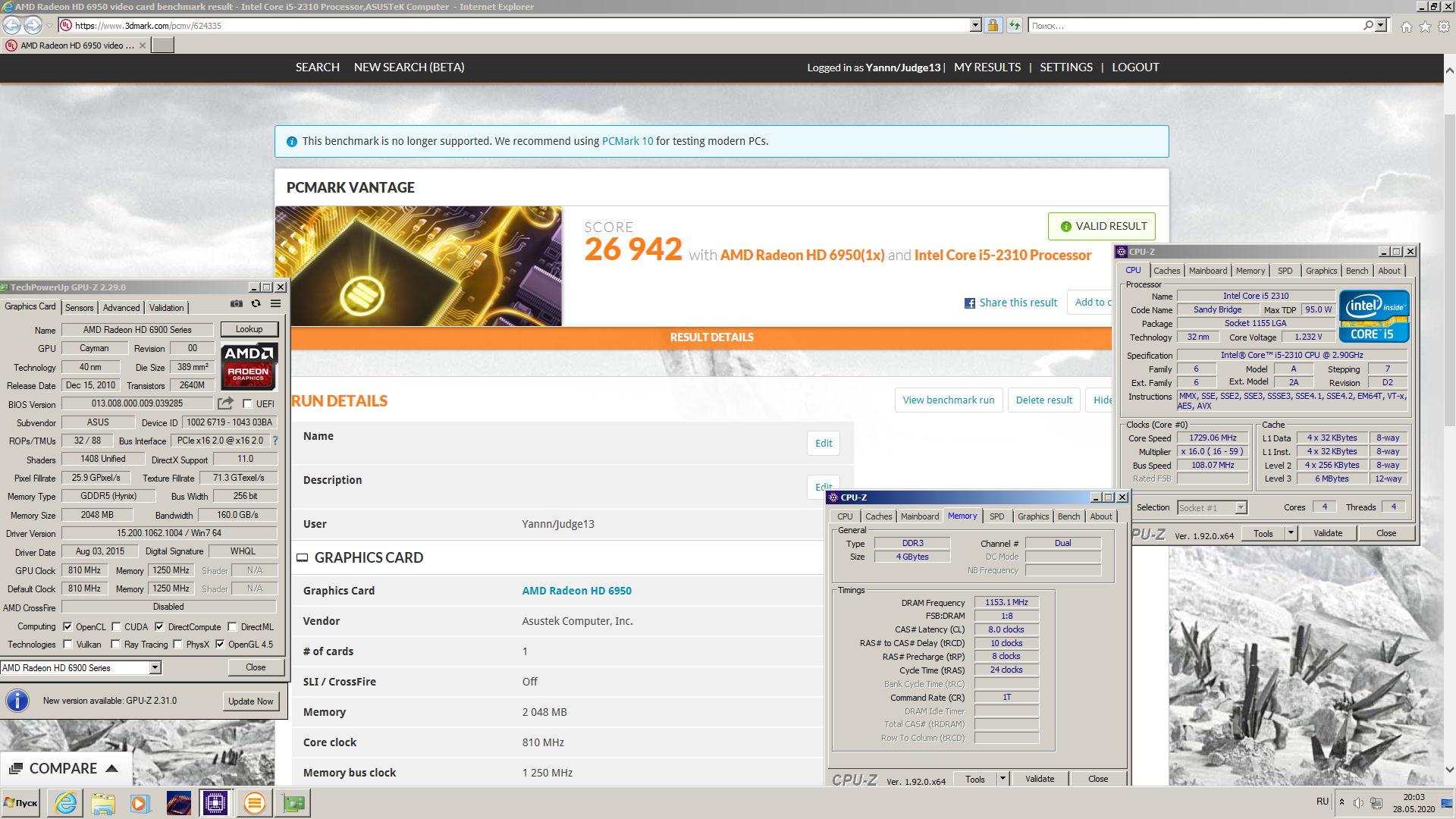The height and width of the screenshot is (819, 1456).
Task: Click the Validate button in CPU-Z CPU window
Action: point(1328,533)
